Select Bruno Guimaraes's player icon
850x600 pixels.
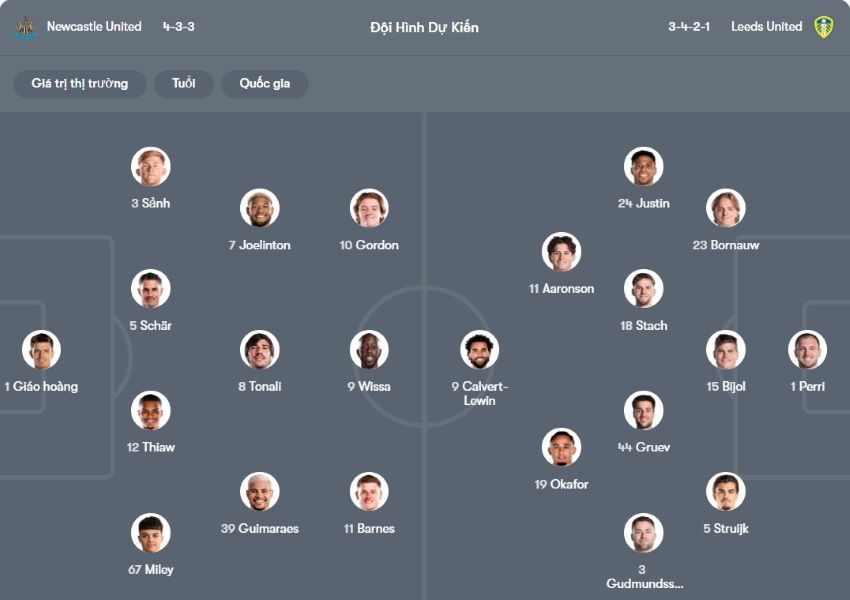pyautogui.click(x=257, y=492)
